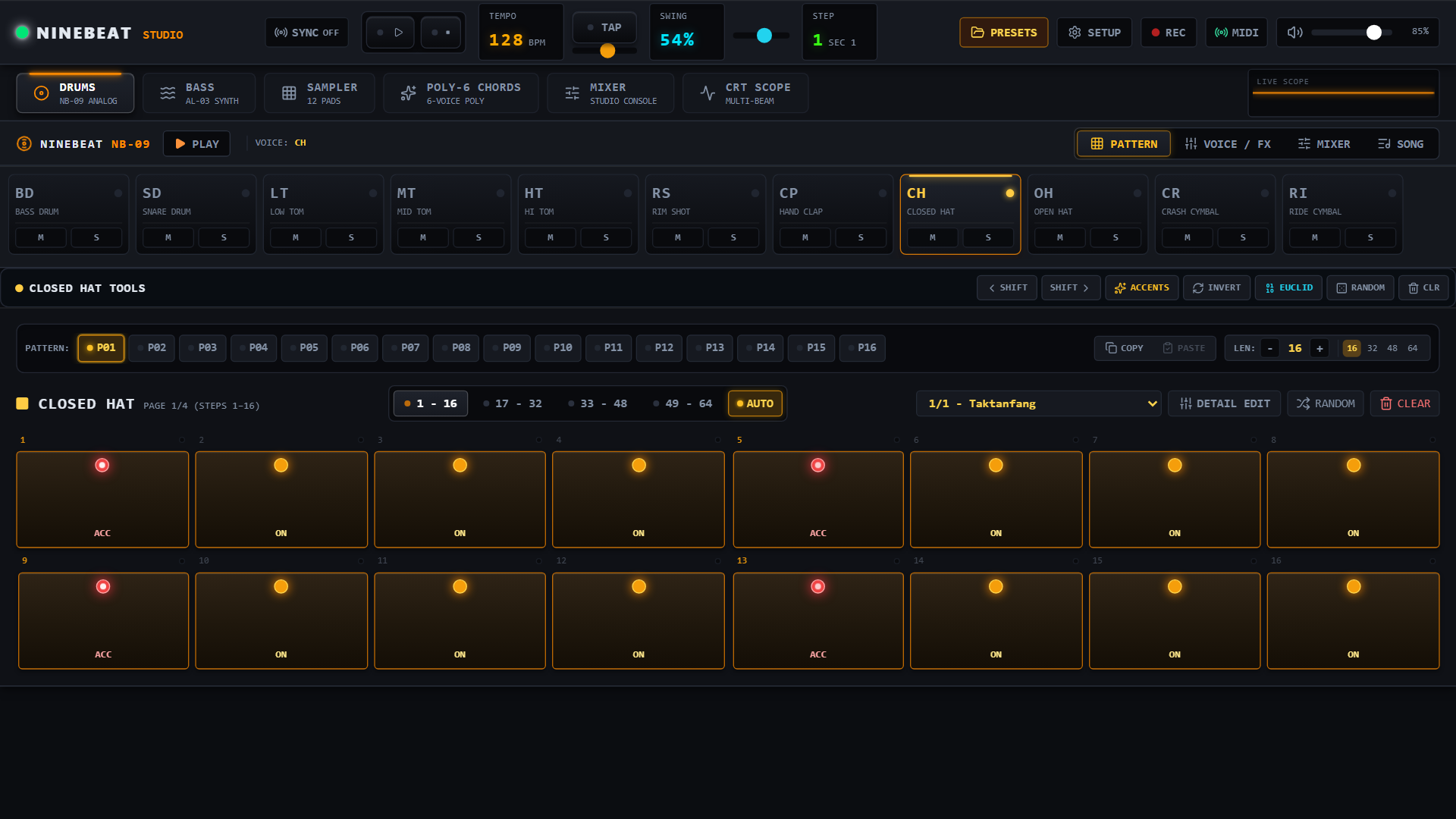Screen dimensions: 1456x819
Task: Open the Presets folder button
Action: pyautogui.click(x=1004, y=33)
